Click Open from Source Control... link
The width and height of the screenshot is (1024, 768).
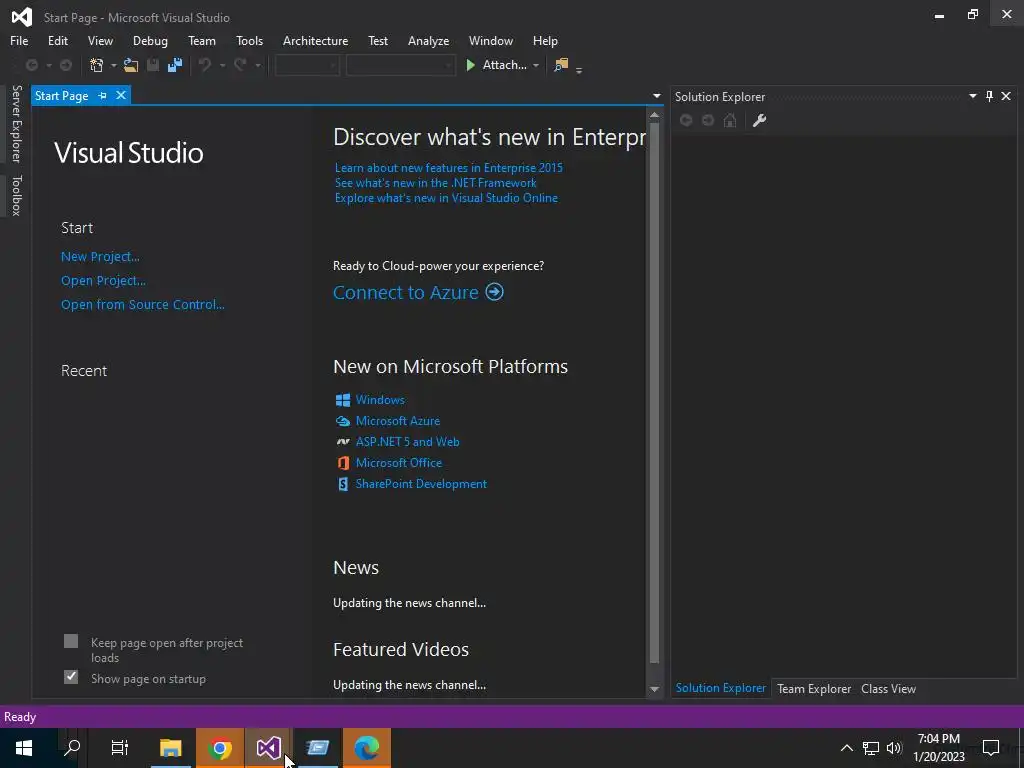[x=142, y=304]
